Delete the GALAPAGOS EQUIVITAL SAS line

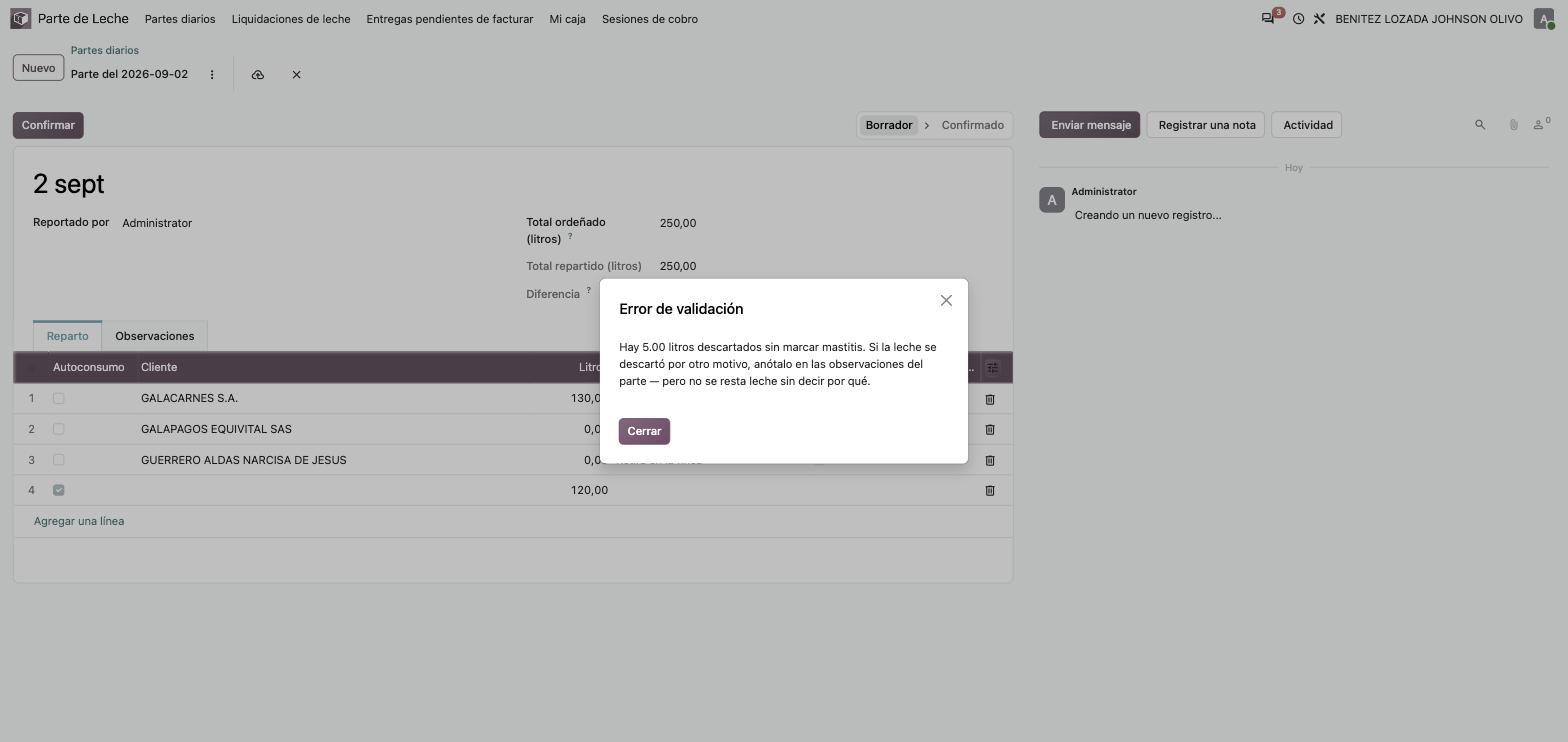990,430
